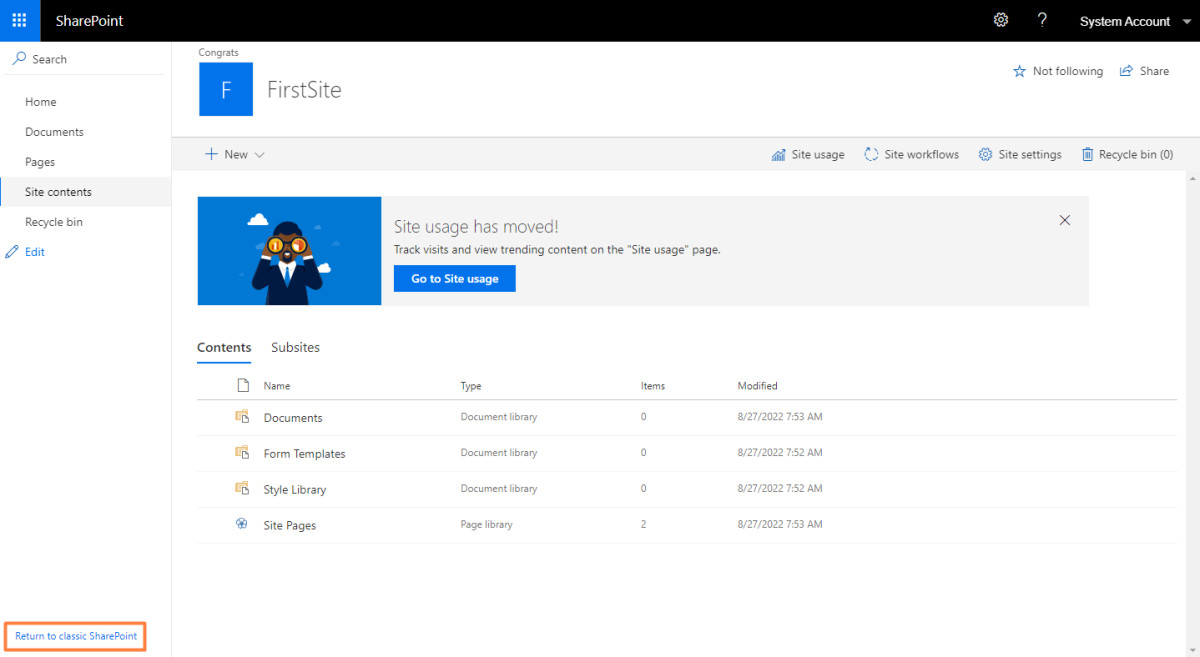
Task: Click the Edit pencil link in sidebar
Action: tap(26, 252)
